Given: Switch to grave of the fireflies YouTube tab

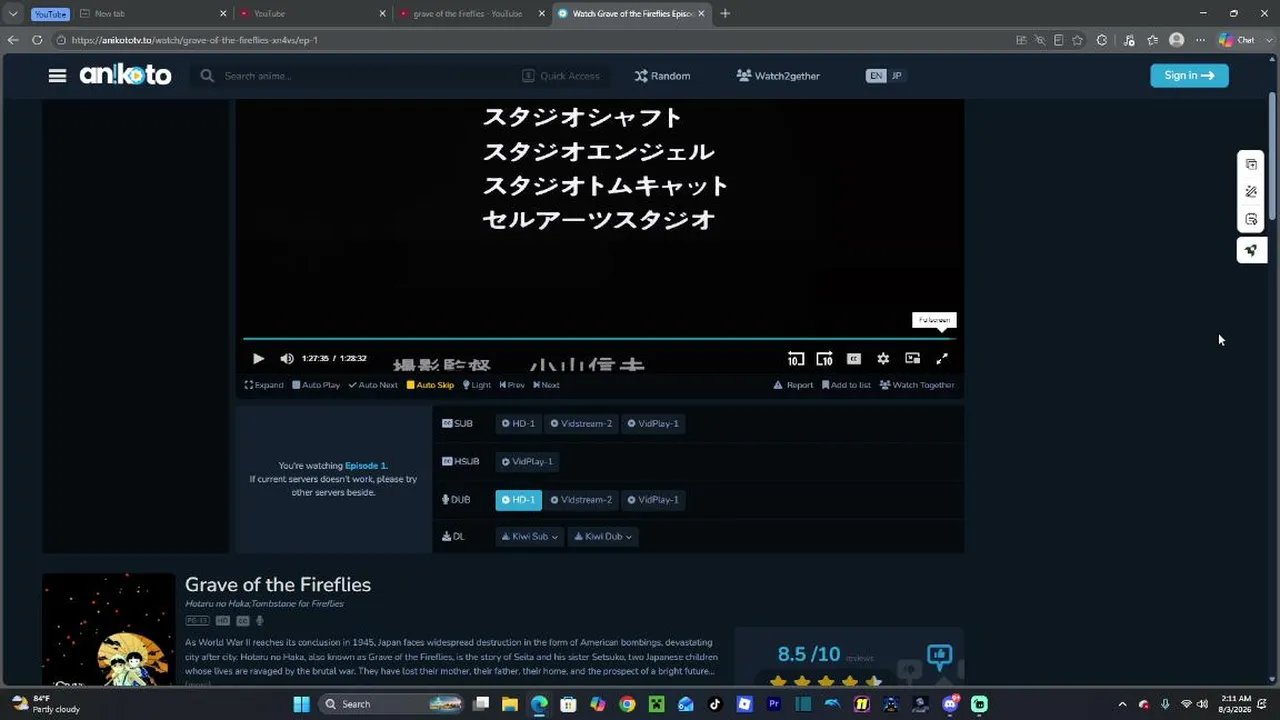Looking at the screenshot, I should pos(470,14).
